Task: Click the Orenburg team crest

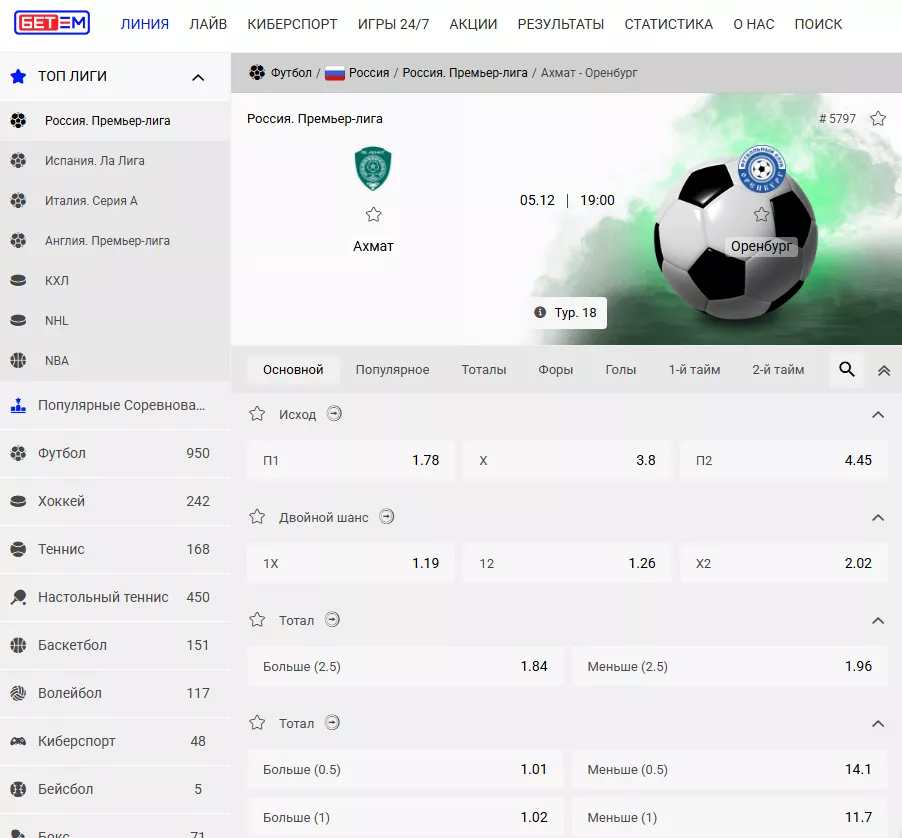Action: [x=761, y=169]
